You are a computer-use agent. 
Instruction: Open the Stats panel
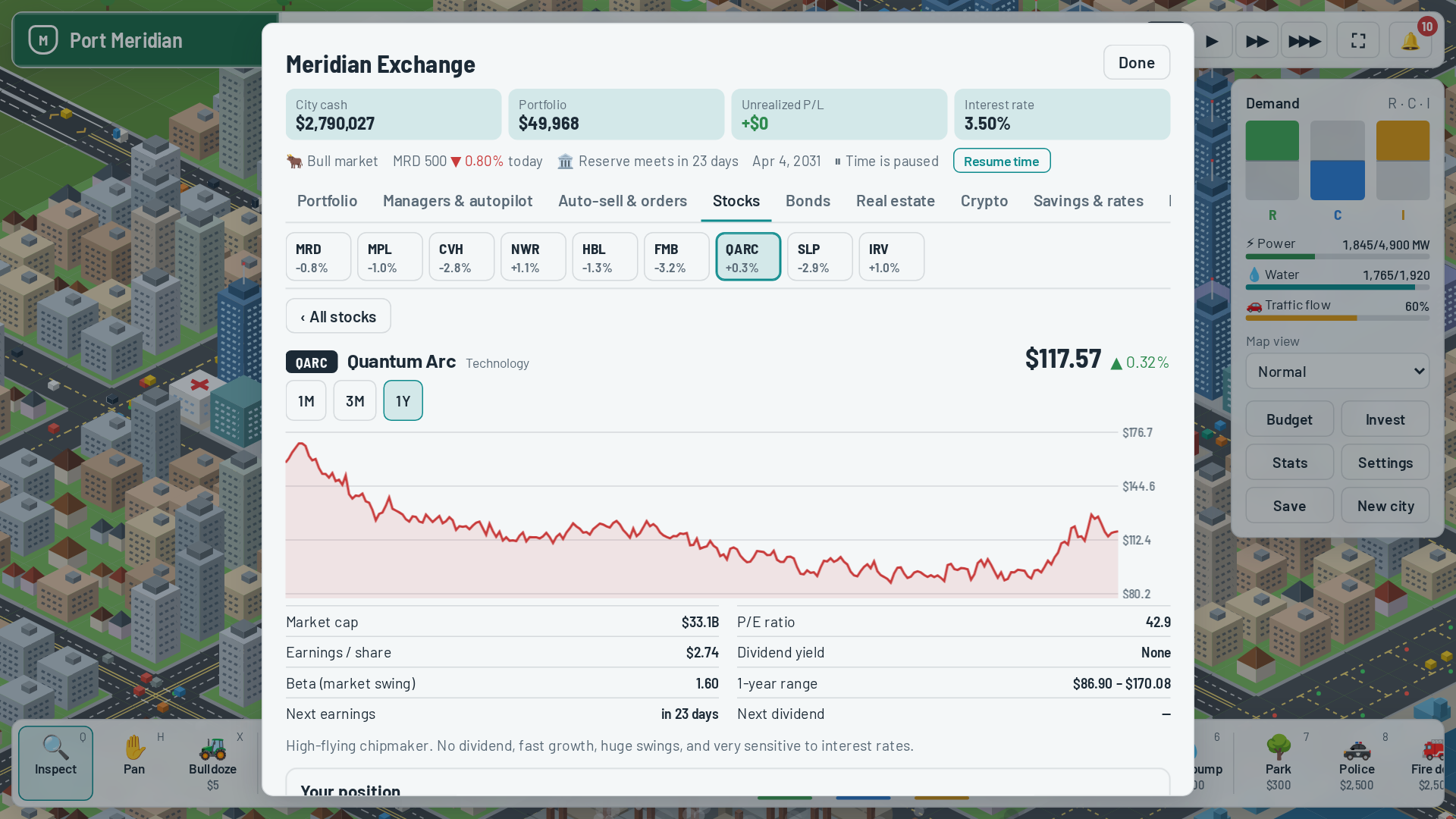1289,463
